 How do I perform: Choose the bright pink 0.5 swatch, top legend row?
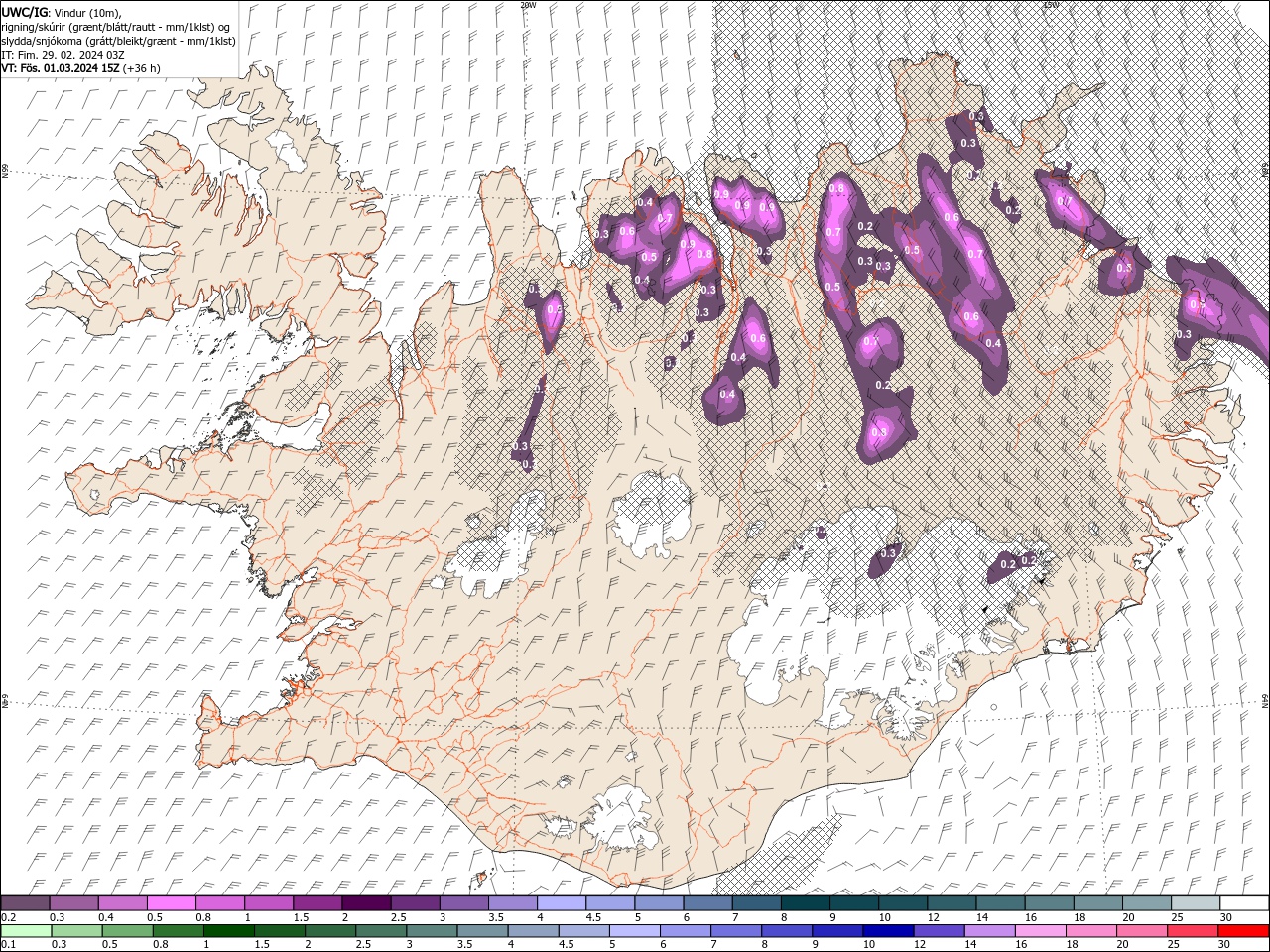point(172,903)
